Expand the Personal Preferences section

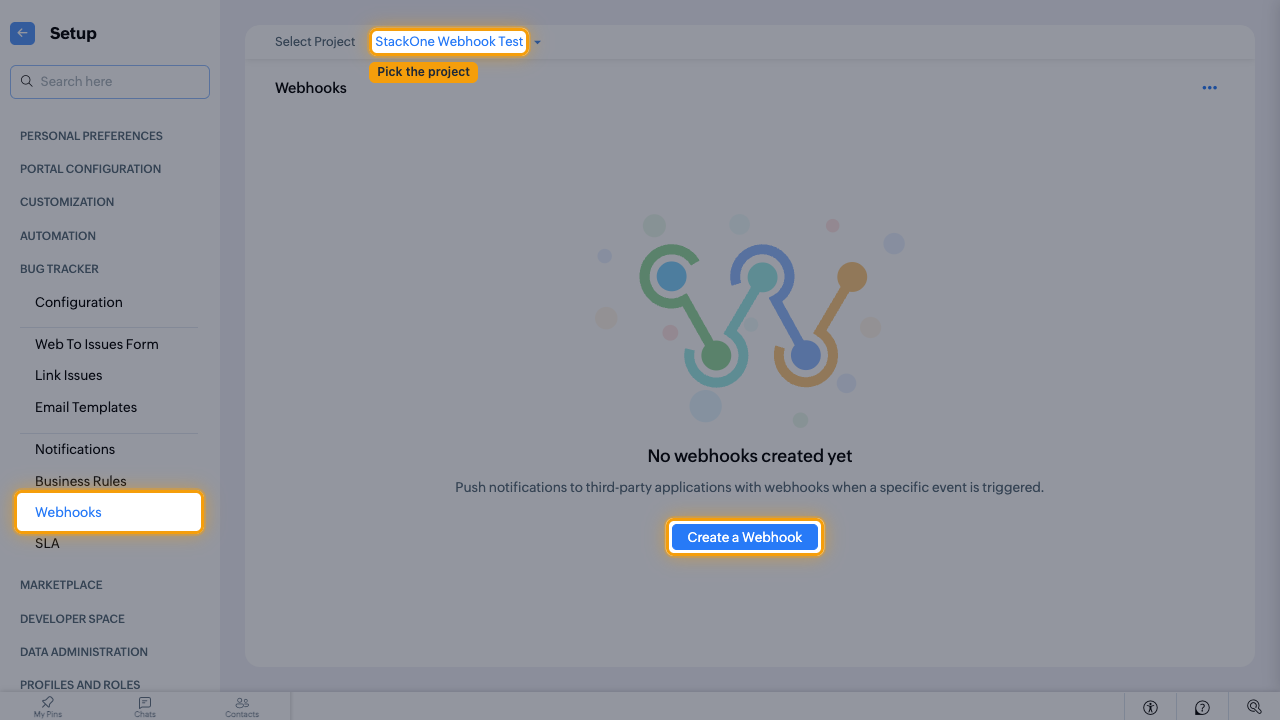(91, 136)
